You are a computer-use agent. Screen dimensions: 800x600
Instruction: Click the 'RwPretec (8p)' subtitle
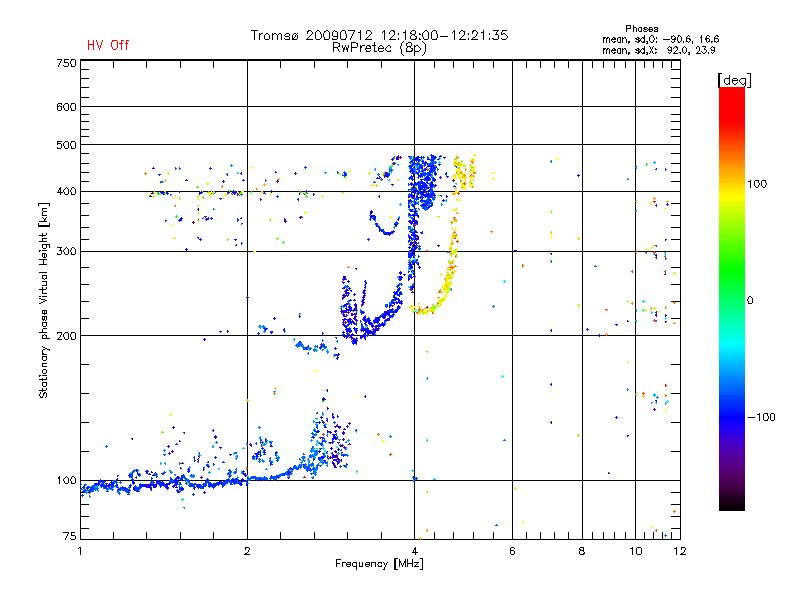click(379, 48)
